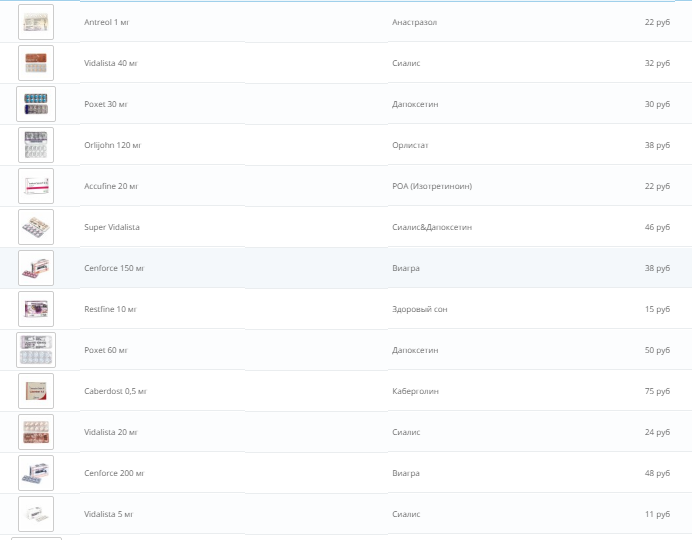
Task: Select the РОА (Изотретиноин) description text
Action: [431, 186]
